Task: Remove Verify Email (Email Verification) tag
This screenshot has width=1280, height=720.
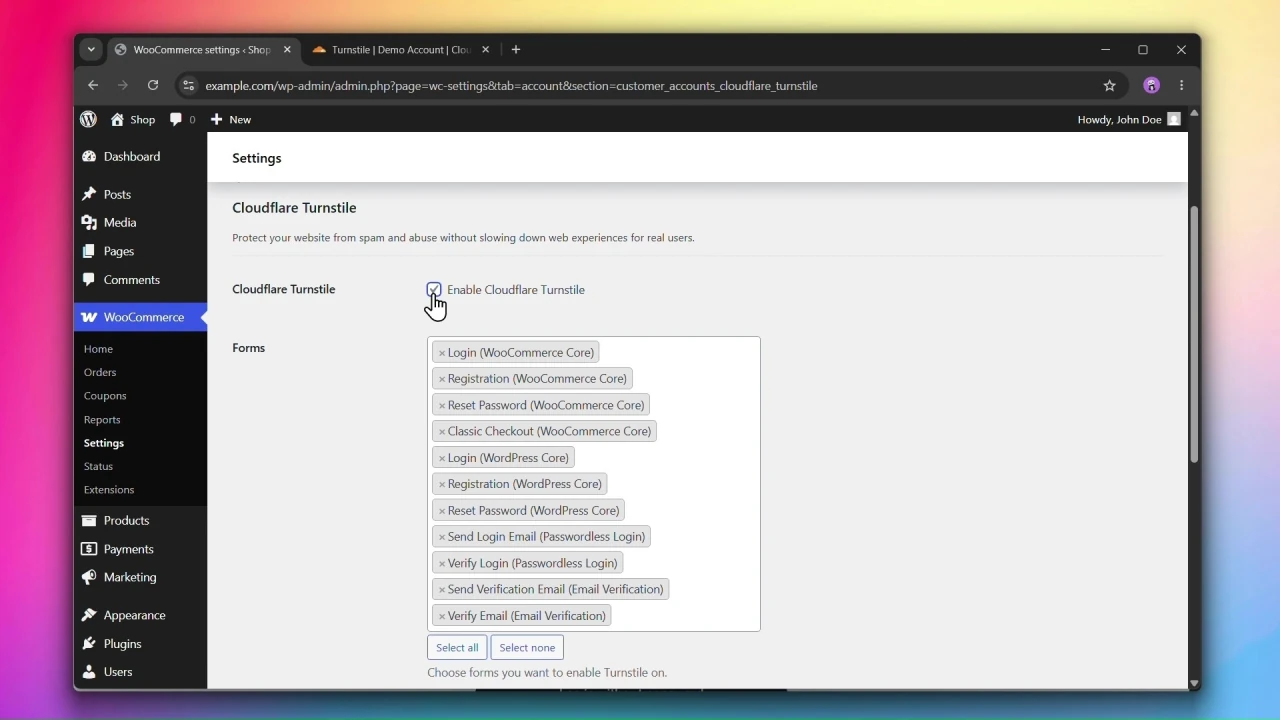Action: click(x=441, y=616)
